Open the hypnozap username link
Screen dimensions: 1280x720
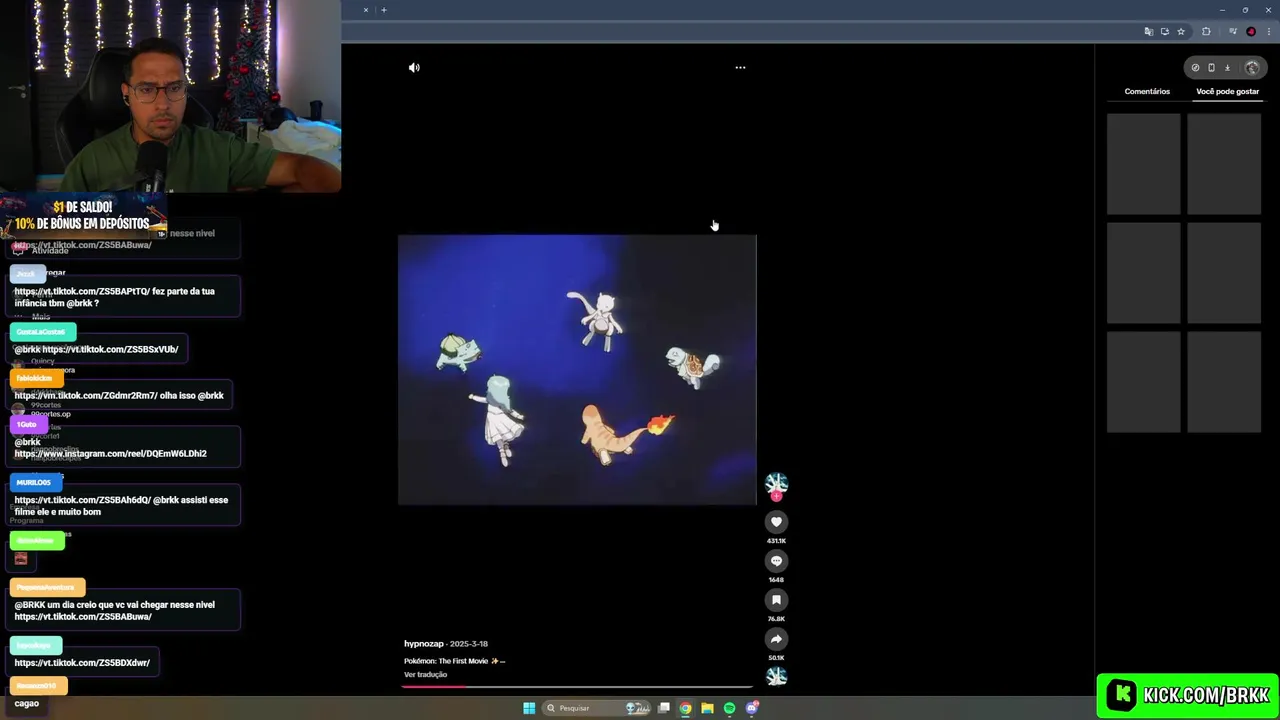point(424,644)
